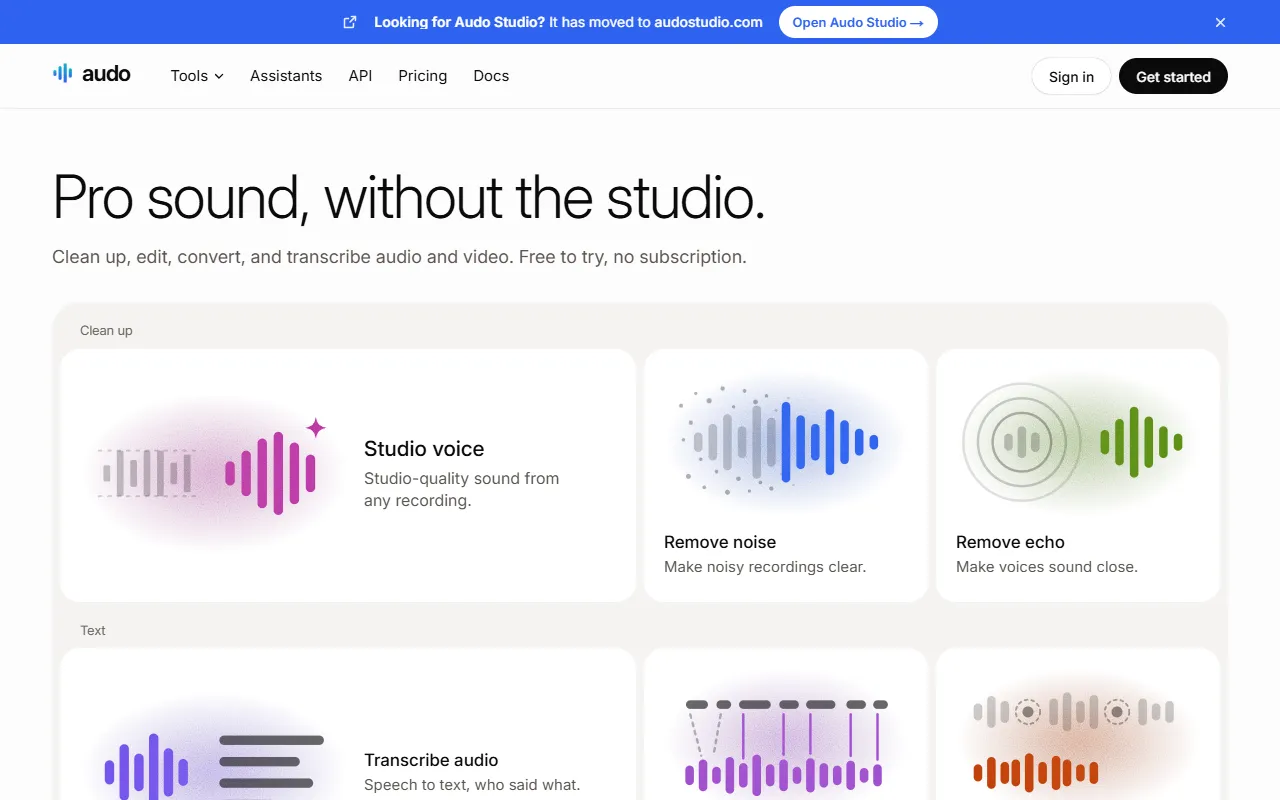Click 'Pro sound, without the studio.' headline

click(409, 197)
